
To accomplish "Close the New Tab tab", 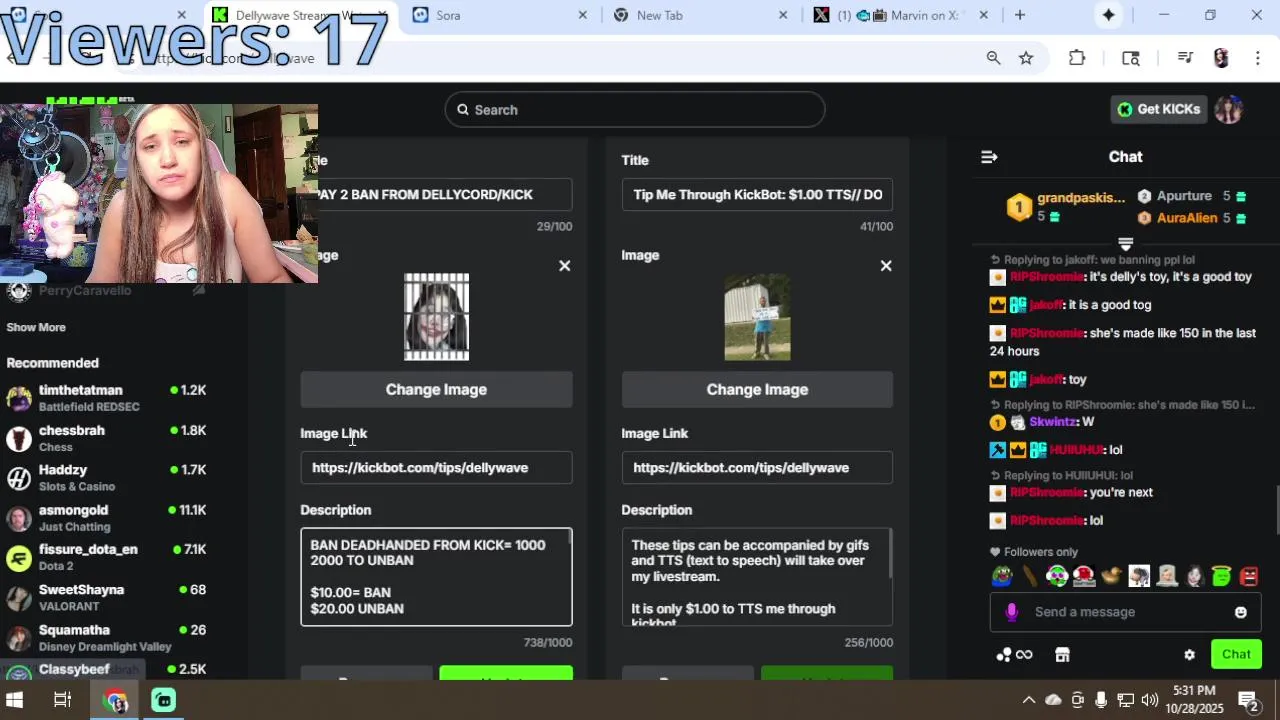I will pyautogui.click(x=783, y=15).
